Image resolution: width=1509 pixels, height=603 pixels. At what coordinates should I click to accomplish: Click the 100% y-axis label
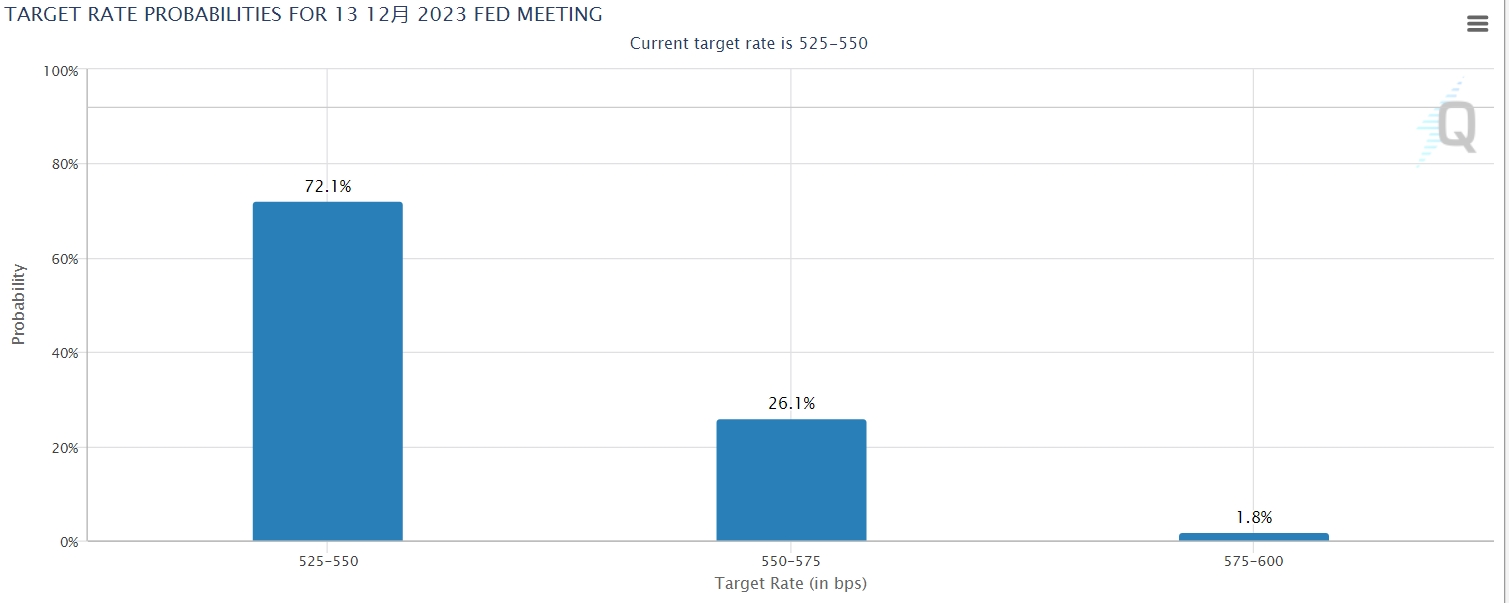coord(61,71)
